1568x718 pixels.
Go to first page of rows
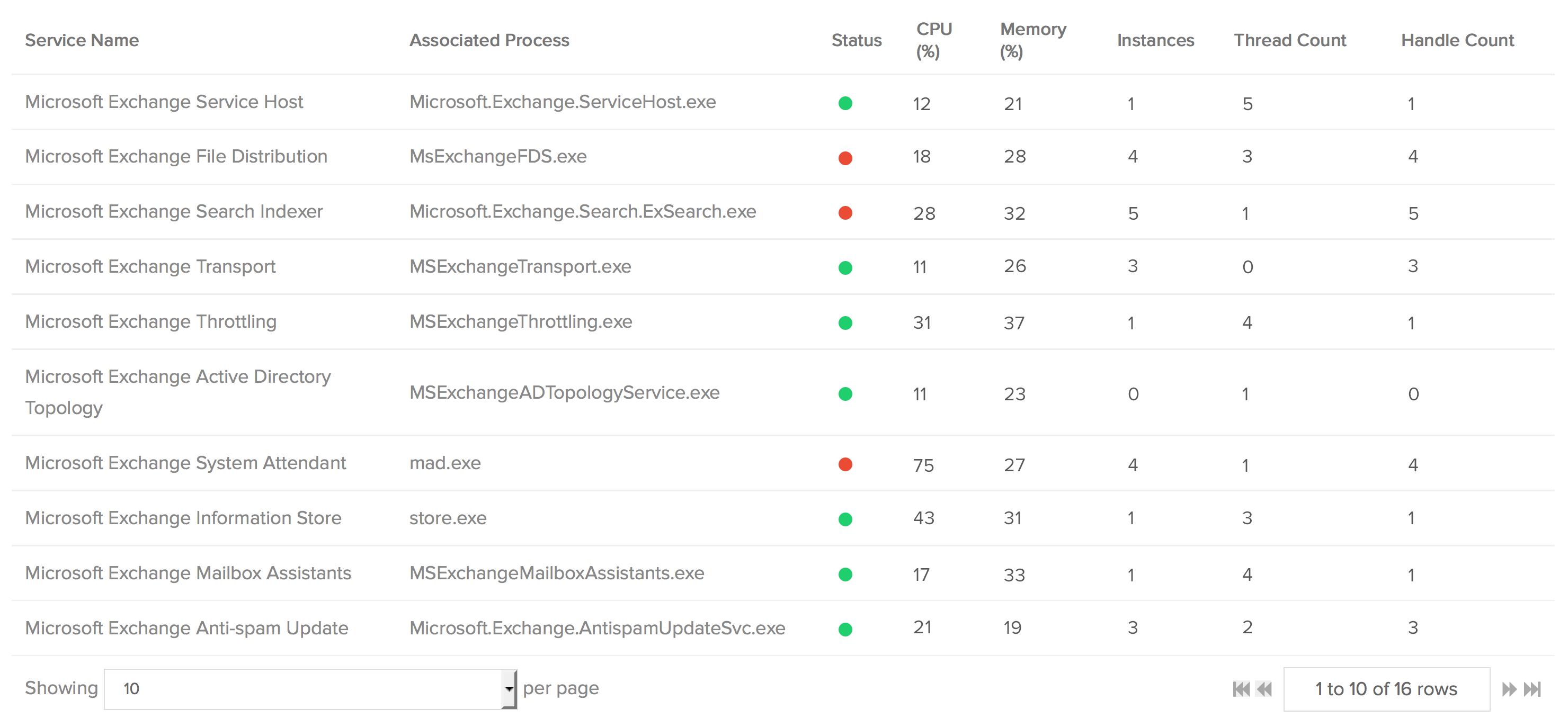tap(1241, 689)
